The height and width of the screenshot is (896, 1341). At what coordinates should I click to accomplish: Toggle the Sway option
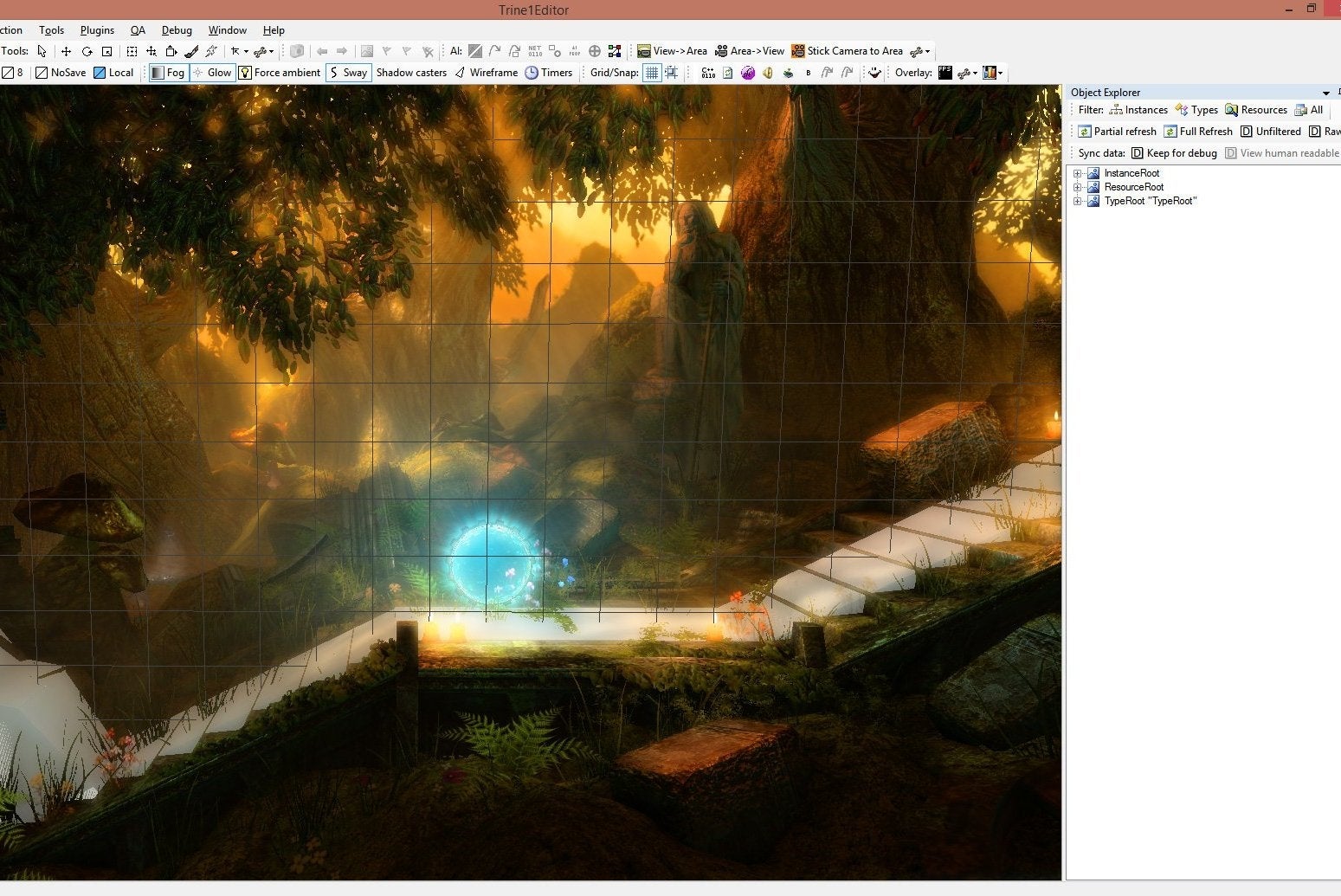[348, 73]
